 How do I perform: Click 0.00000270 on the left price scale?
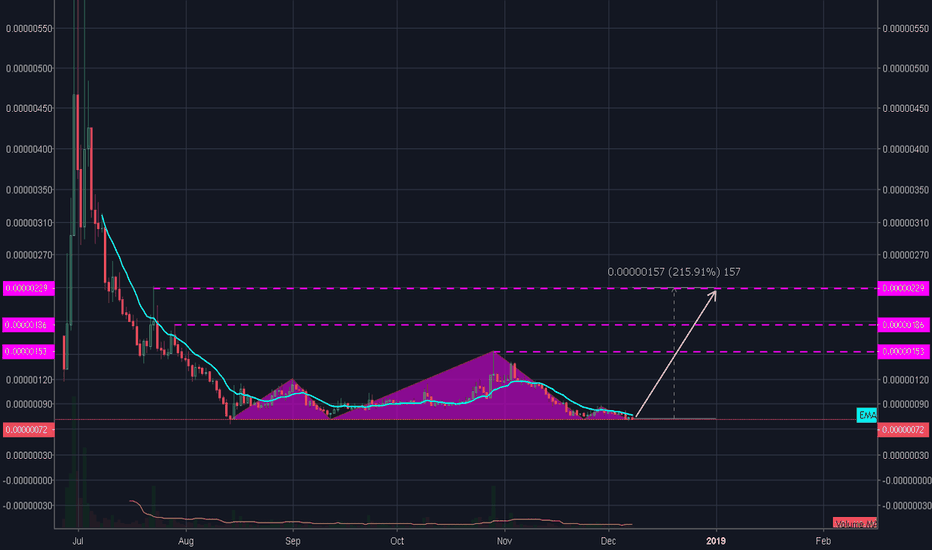click(29, 255)
